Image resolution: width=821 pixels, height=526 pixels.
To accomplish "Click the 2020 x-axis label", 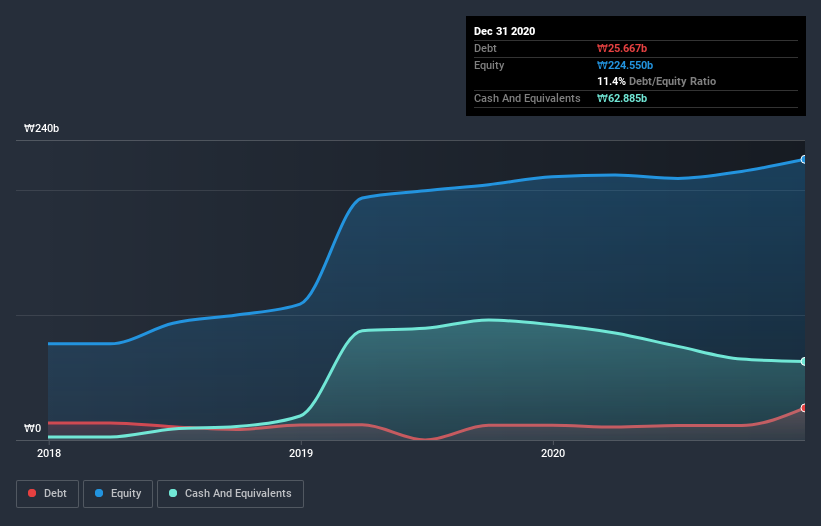I will pyautogui.click(x=553, y=453).
